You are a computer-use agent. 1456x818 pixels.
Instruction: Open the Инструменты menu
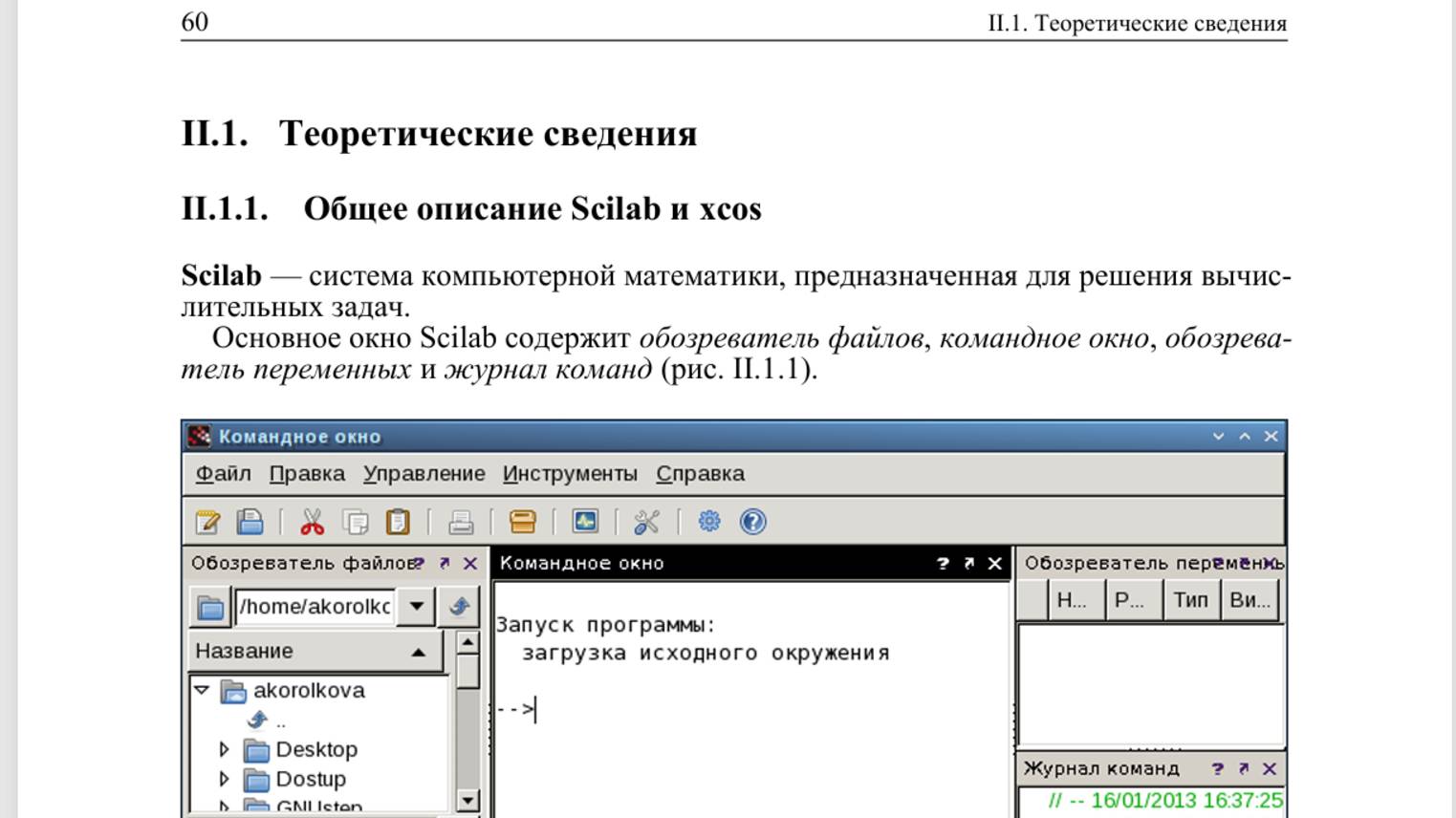tap(570, 473)
